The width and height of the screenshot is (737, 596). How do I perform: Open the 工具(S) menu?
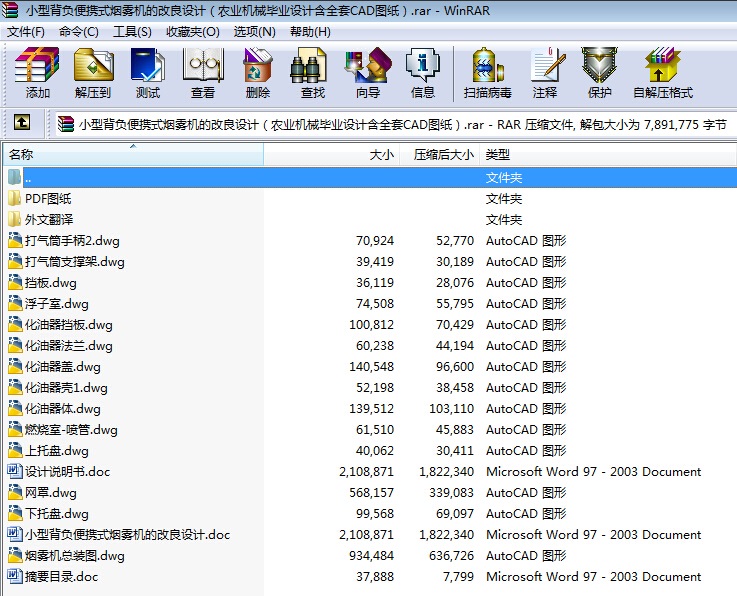tap(132, 31)
